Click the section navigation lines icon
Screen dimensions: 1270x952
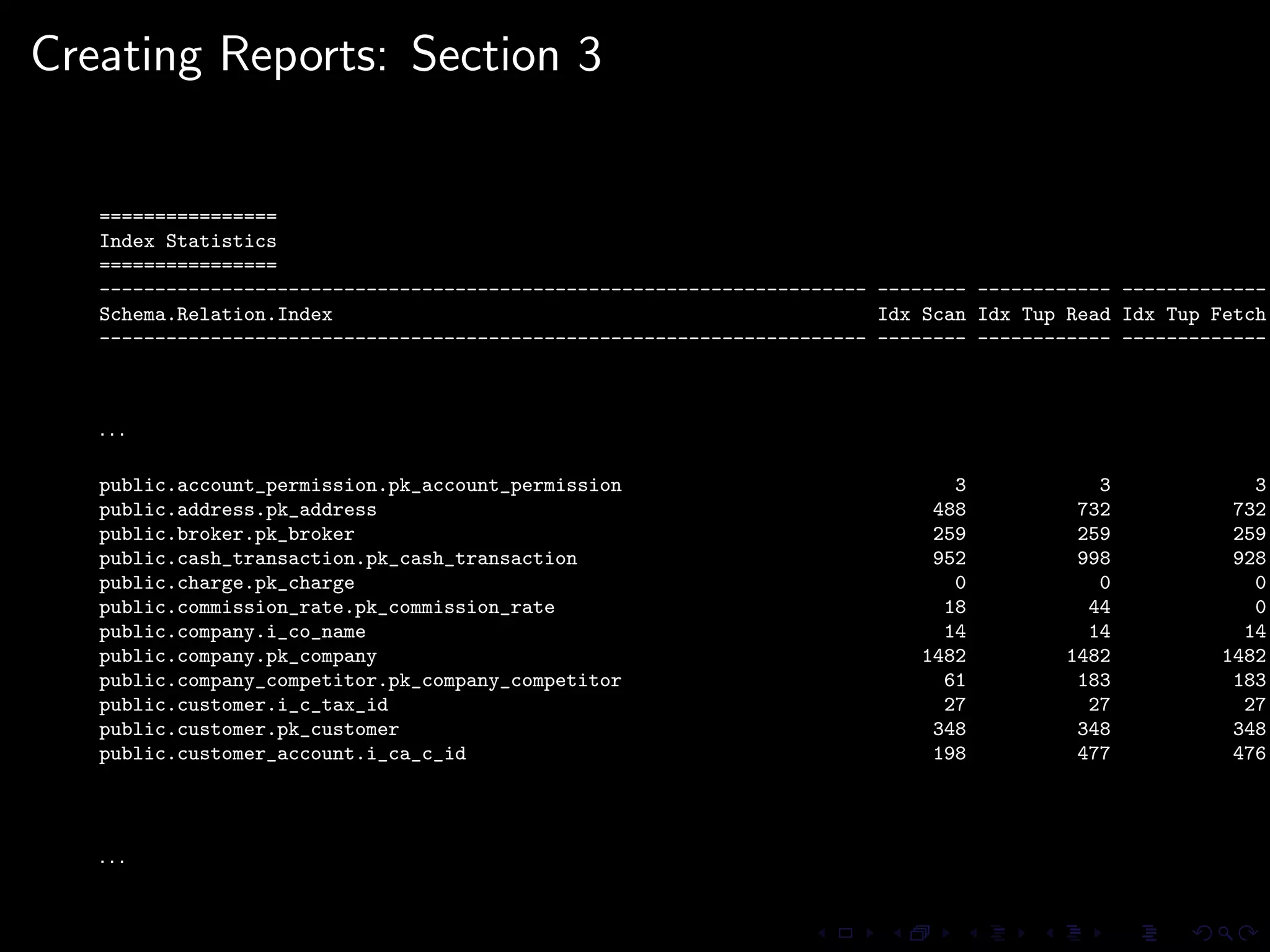[1073, 933]
